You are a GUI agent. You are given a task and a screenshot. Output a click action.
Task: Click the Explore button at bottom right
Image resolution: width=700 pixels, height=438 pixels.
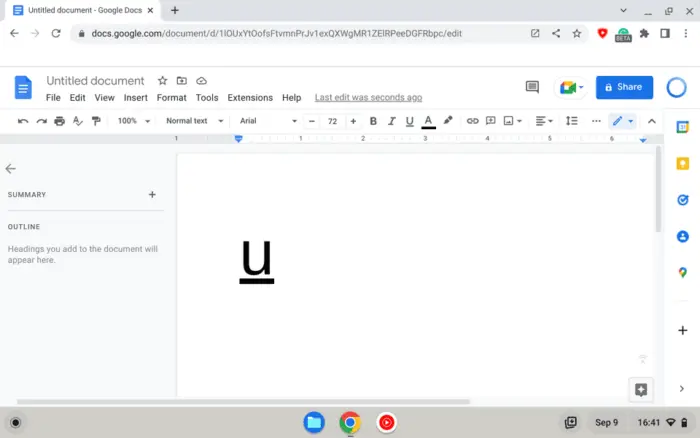[x=641, y=390]
